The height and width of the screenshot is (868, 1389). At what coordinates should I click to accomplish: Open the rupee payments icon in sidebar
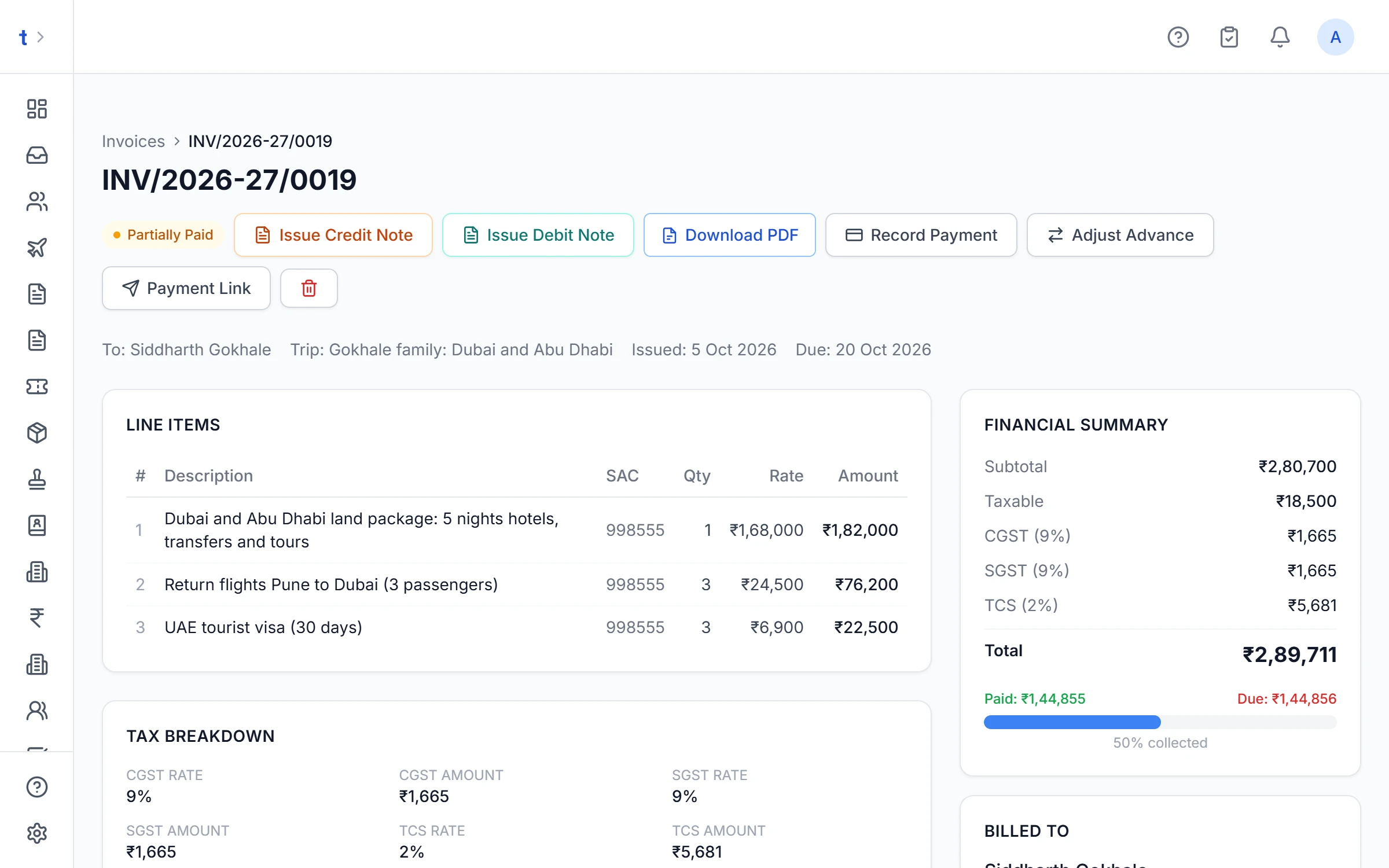(x=36, y=618)
